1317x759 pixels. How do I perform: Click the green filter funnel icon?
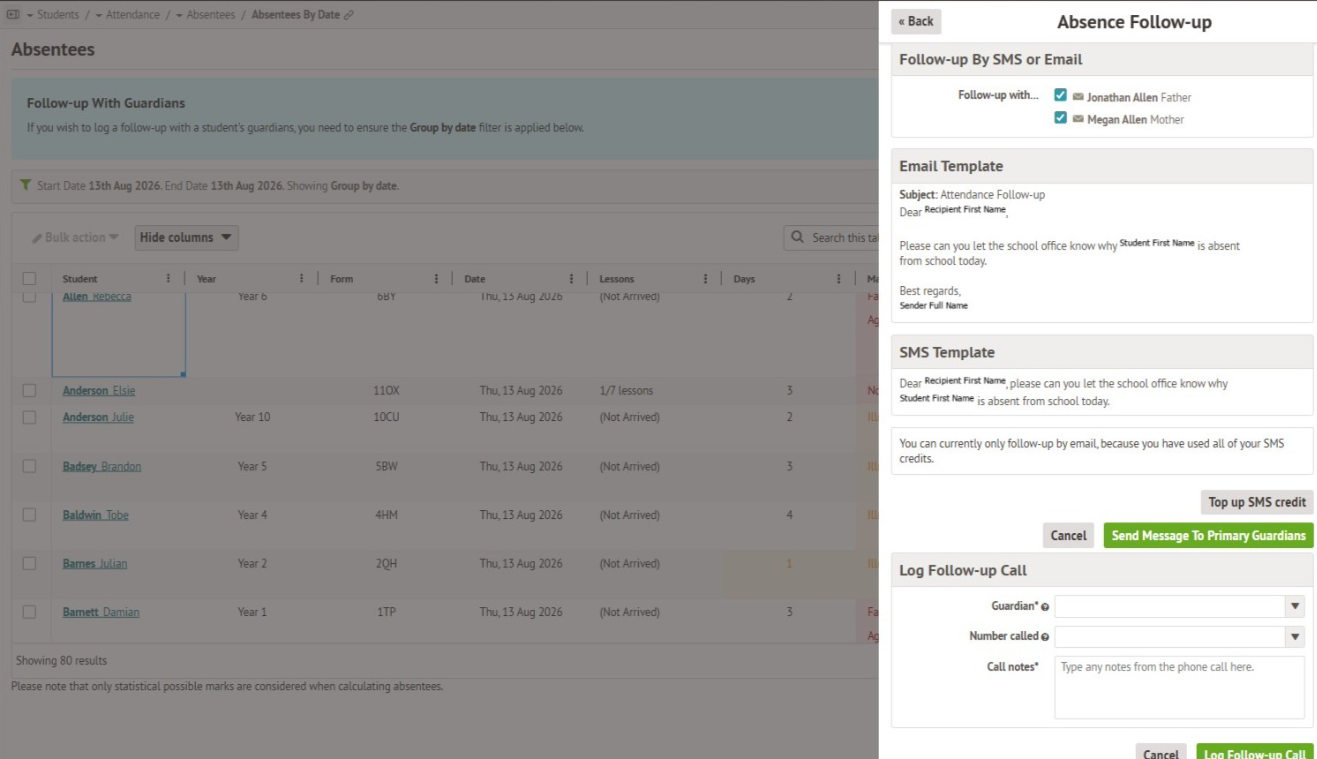pos(25,186)
